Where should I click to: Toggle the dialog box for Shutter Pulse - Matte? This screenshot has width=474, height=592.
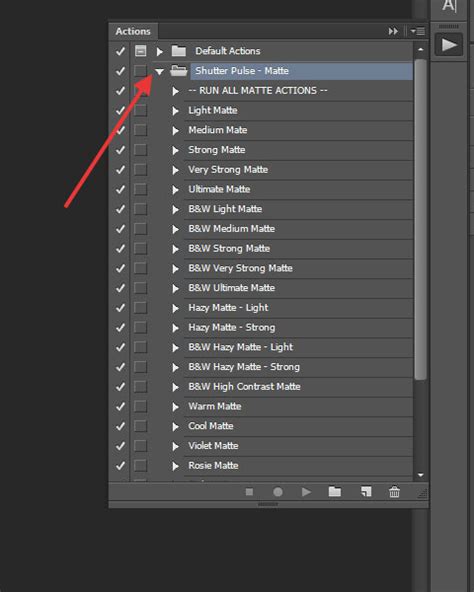click(x=141, y=71)
